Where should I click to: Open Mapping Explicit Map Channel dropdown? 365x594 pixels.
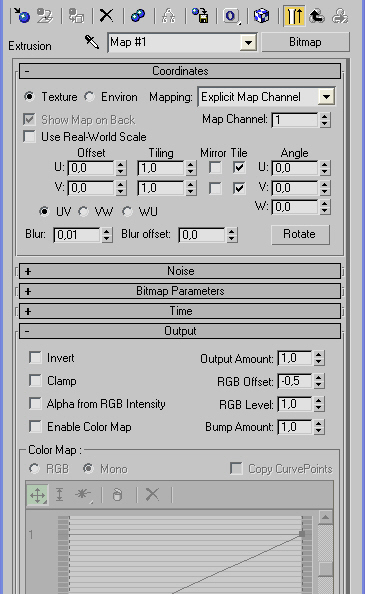pos(326,97)
